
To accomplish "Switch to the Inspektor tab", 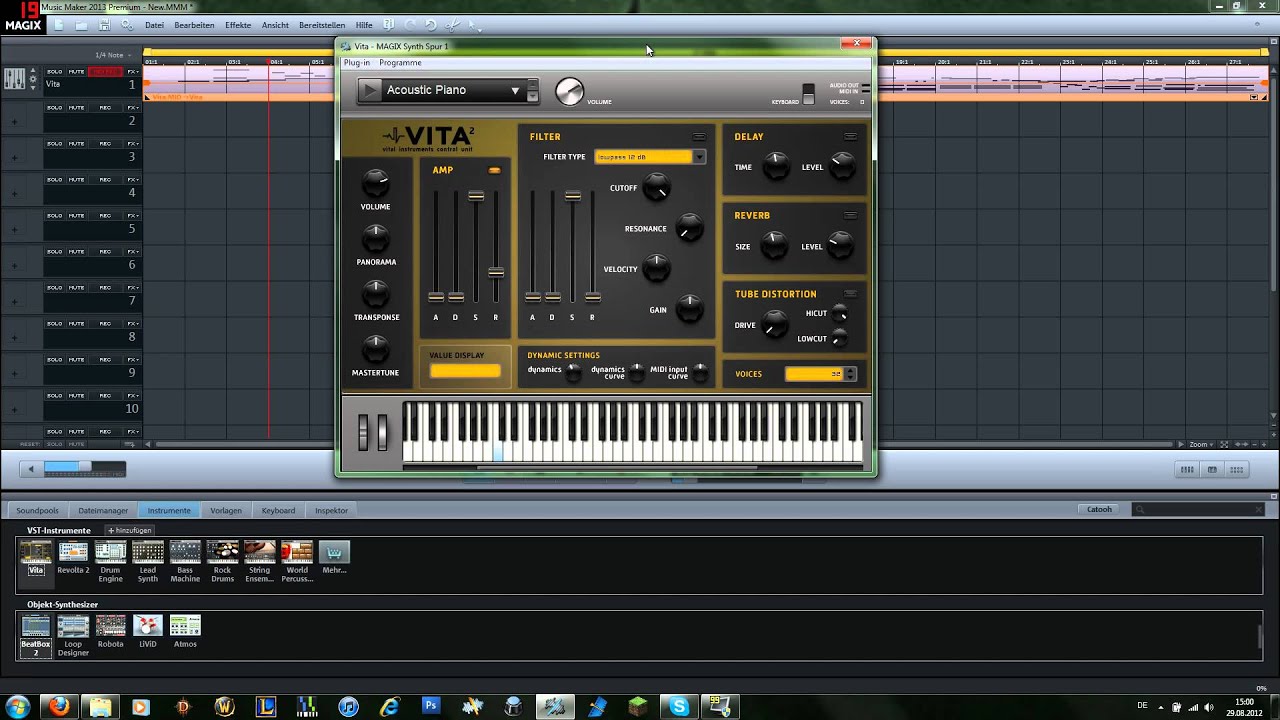I will click(331, 510).
